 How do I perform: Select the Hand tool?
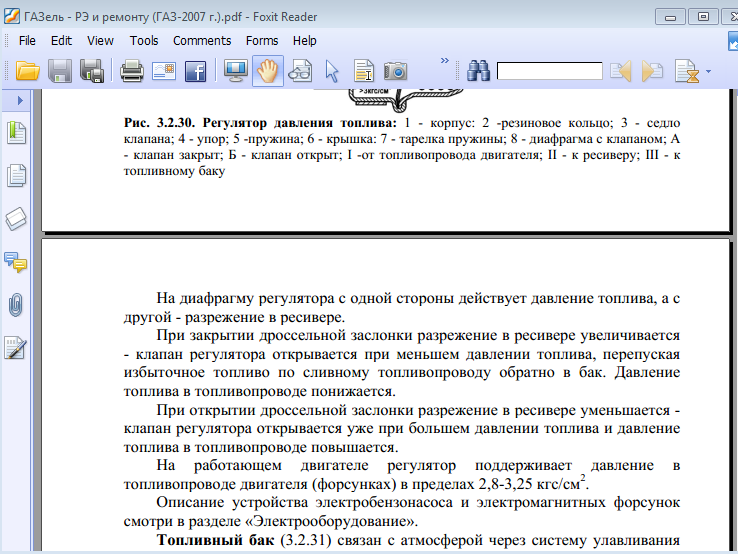(267, 71)
